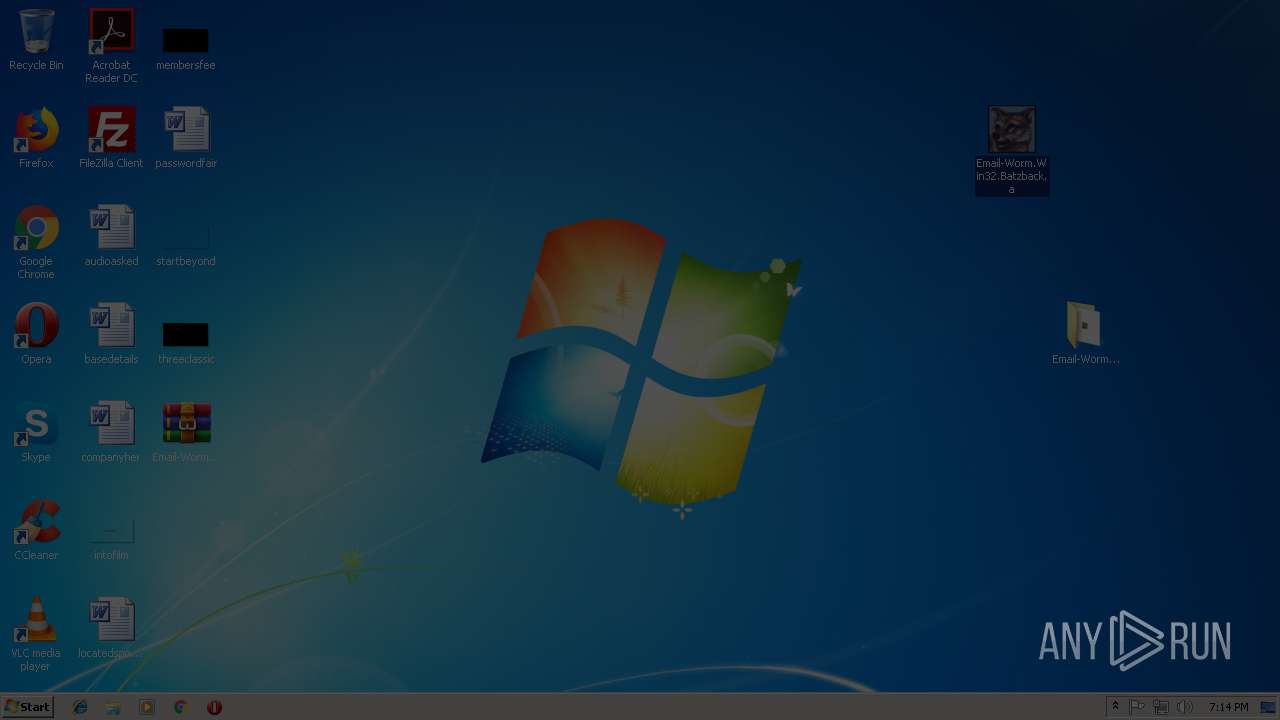The height and width of the screenshot is (720, 1280).
Task: Select the companyher Word document
Action: (x=111, y=432)
